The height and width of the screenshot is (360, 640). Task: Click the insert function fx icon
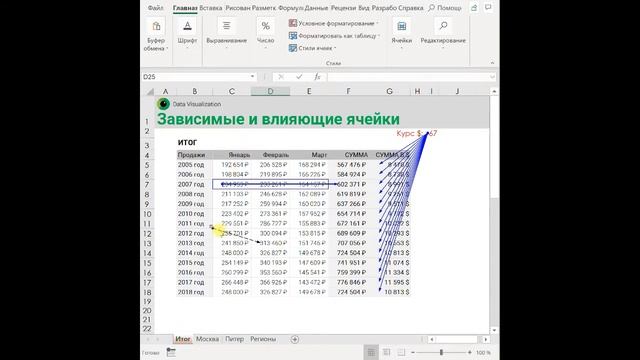(317, 77)
